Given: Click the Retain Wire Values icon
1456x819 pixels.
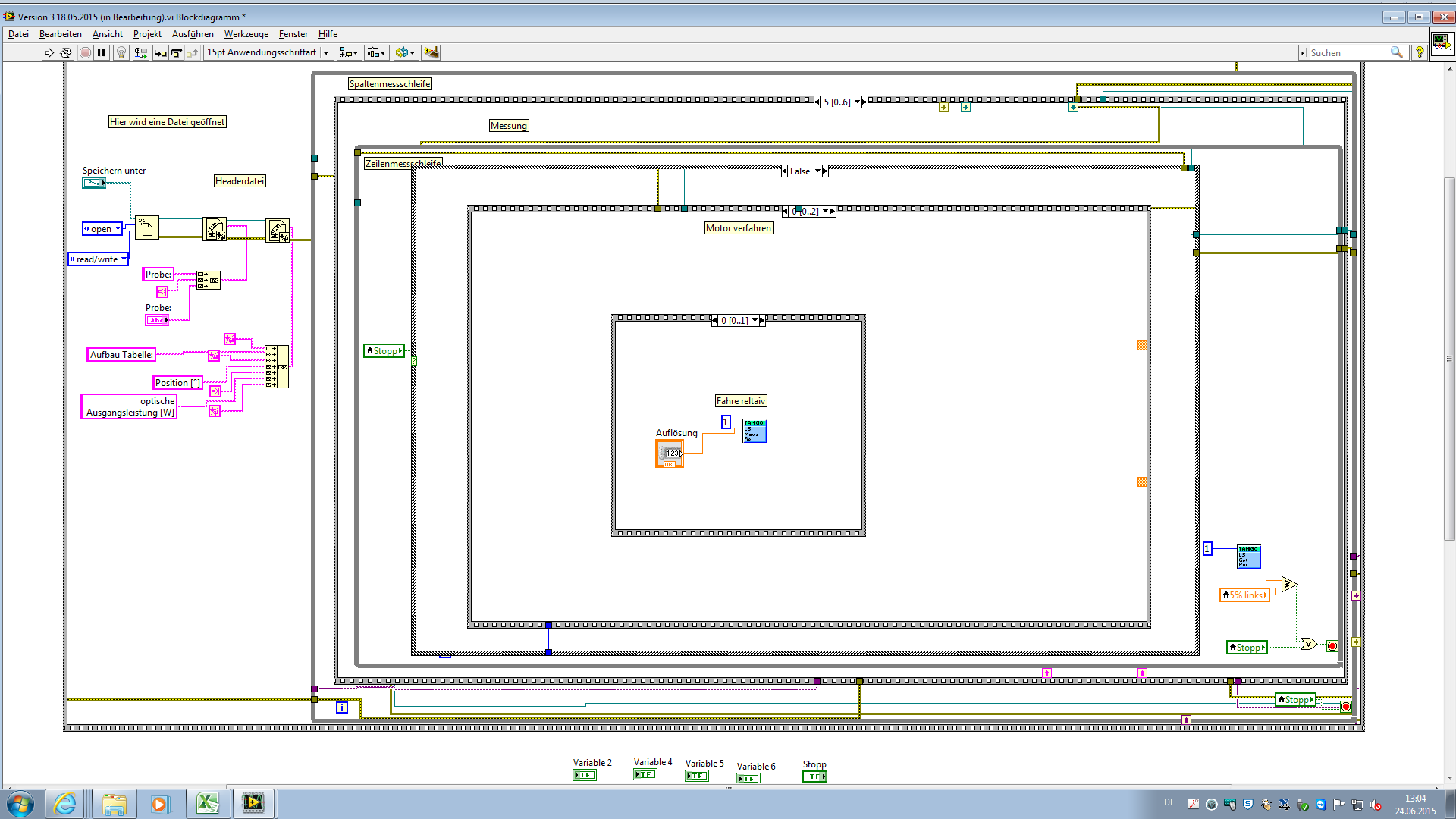Looking at the screenshot, I should [140, 52].
